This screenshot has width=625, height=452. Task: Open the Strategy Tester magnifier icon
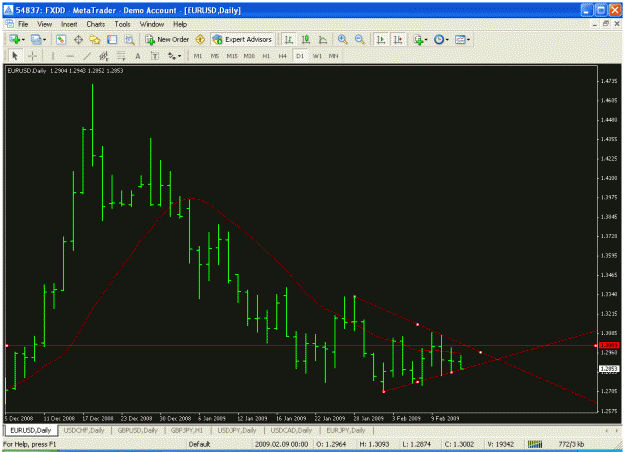click(129, 39)
